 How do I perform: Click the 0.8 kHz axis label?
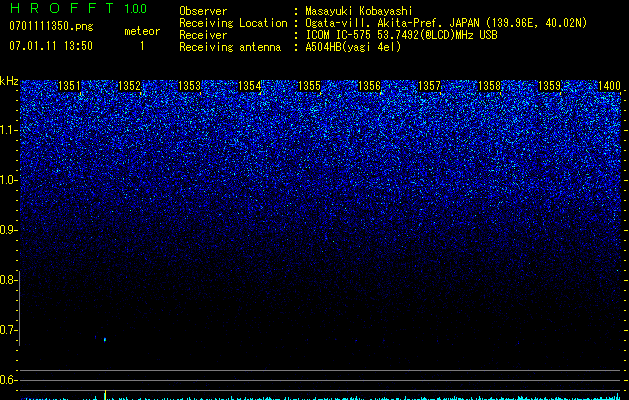pos(8,280)
